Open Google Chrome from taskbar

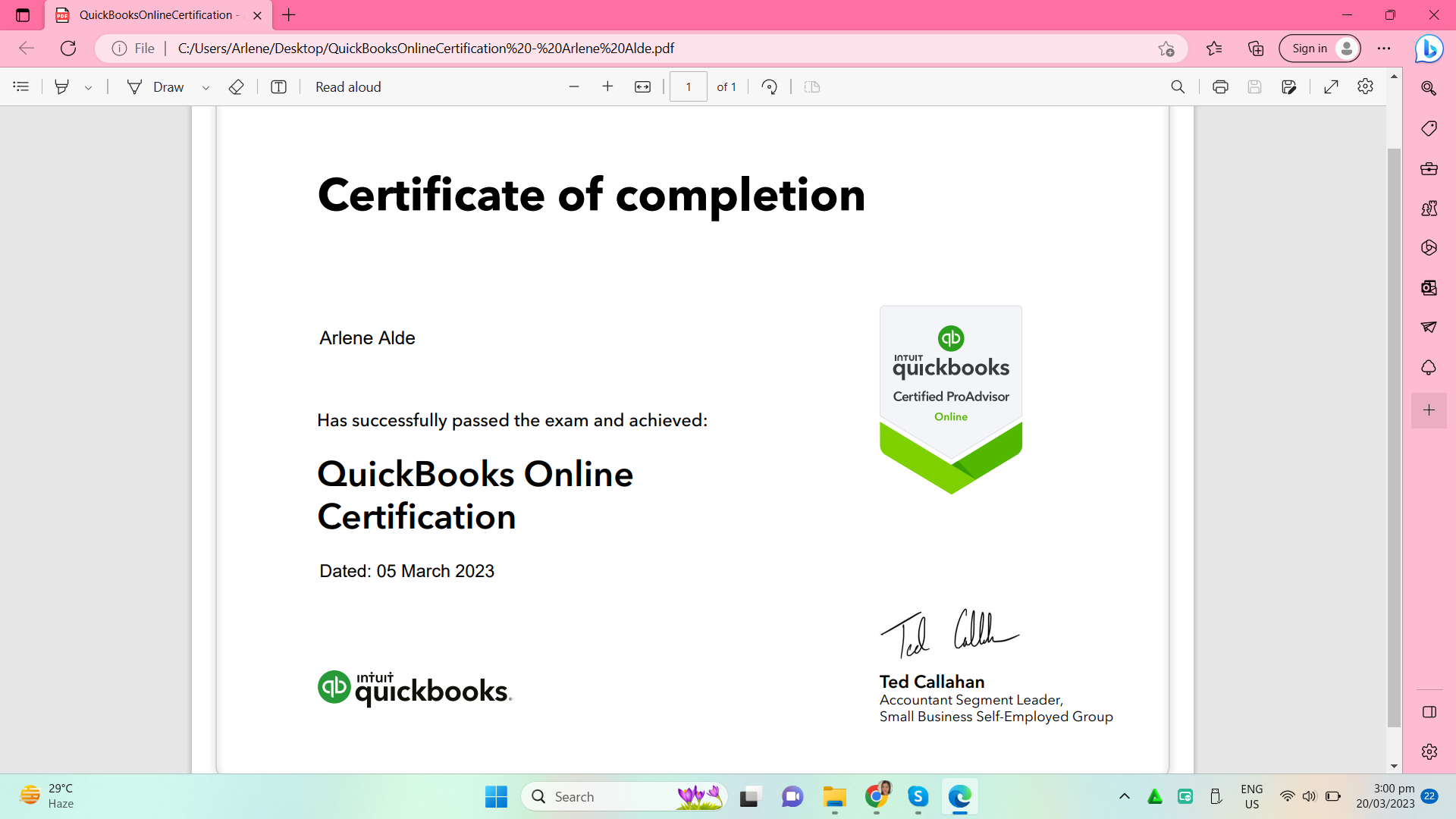coord(876,796)
